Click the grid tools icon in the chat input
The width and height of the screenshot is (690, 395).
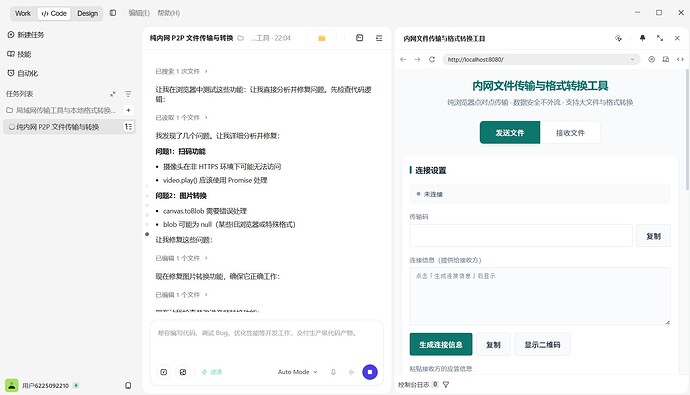[x=183, y=372]
